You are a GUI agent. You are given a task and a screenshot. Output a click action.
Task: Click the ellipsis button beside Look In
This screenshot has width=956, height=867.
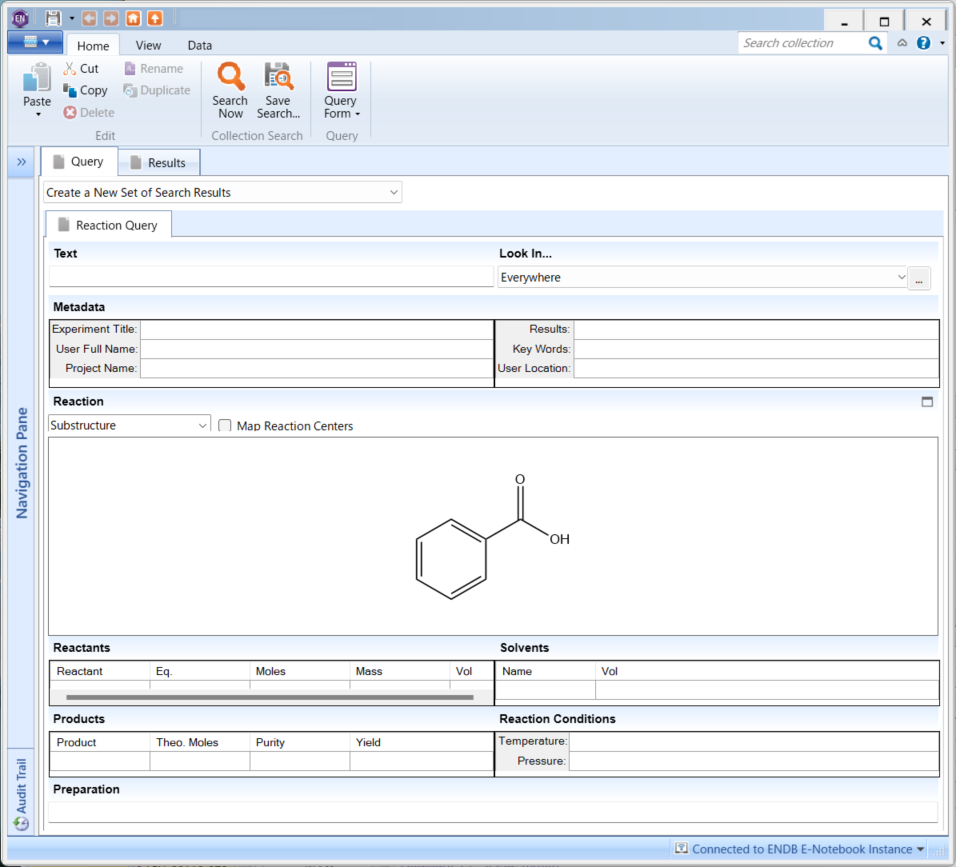click(x=919, y=279)
